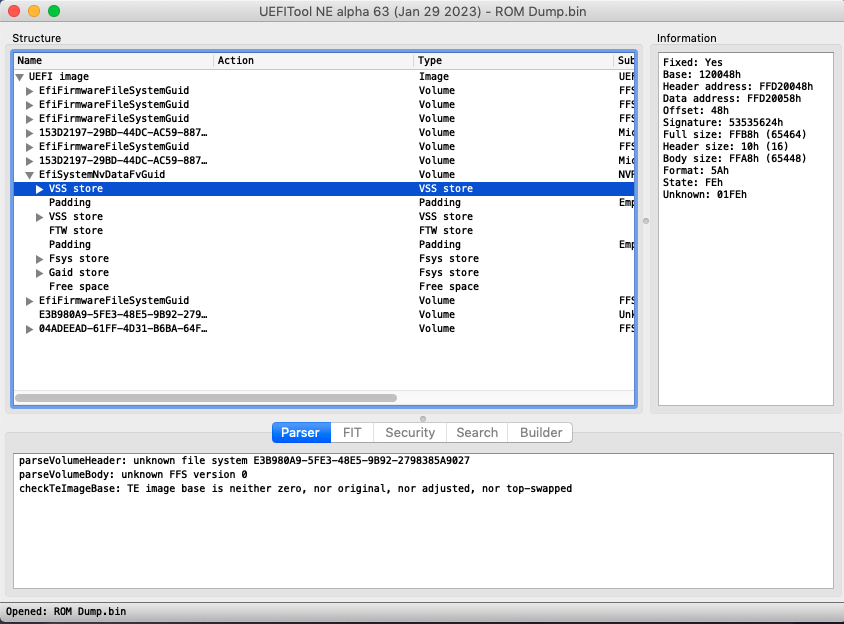Click the 'Data address: FFD20058h' line
This screenshot has height=624, width=844.
click(x=732, y=99)
